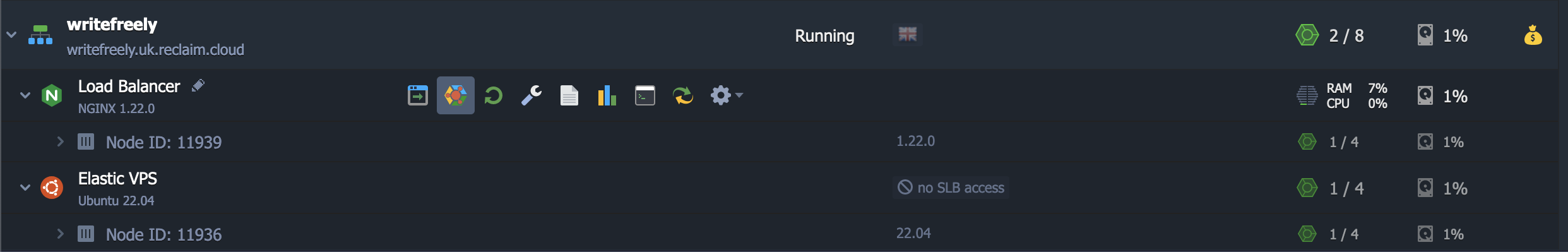Screen dimensions: 1568x252
Task: Open the Add-Ons icon for Load Balancer
Action: tap(456, 95)
